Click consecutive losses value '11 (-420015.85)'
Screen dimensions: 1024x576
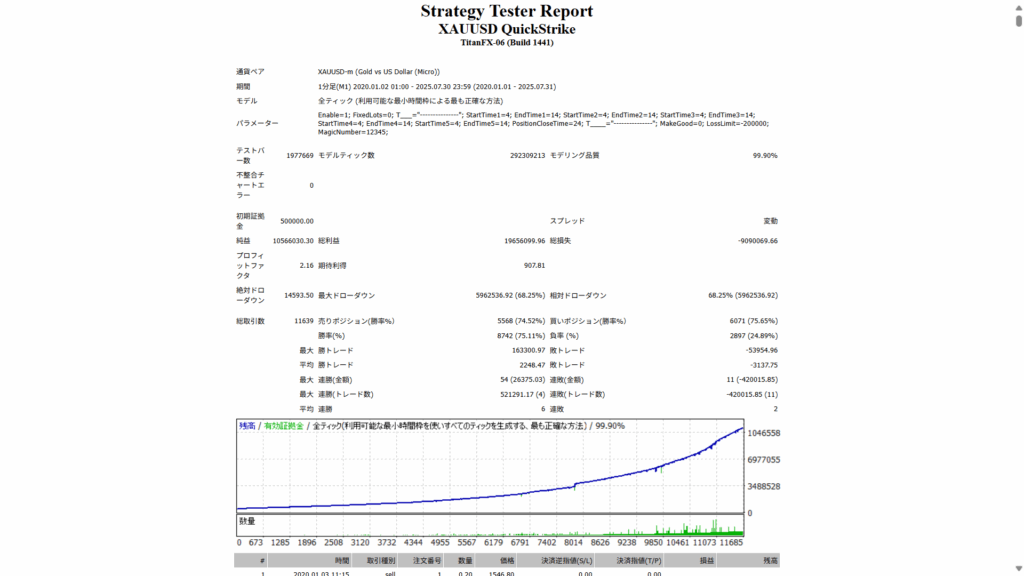coord(752,379)
